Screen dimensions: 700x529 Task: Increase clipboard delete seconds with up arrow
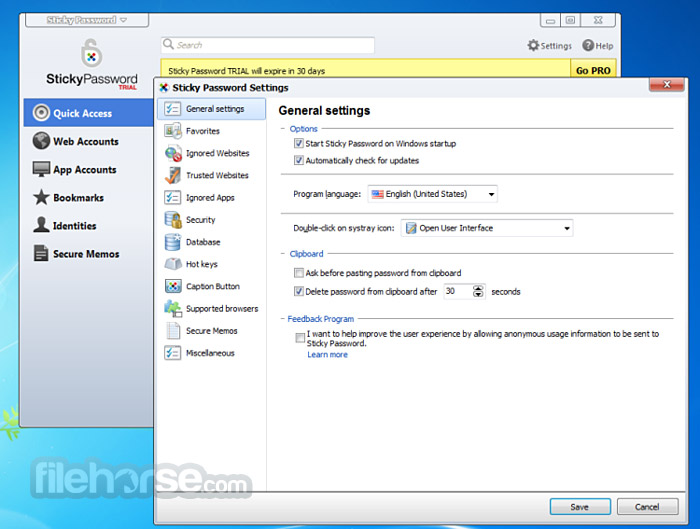pyautogui.click(x=478, y=288)
